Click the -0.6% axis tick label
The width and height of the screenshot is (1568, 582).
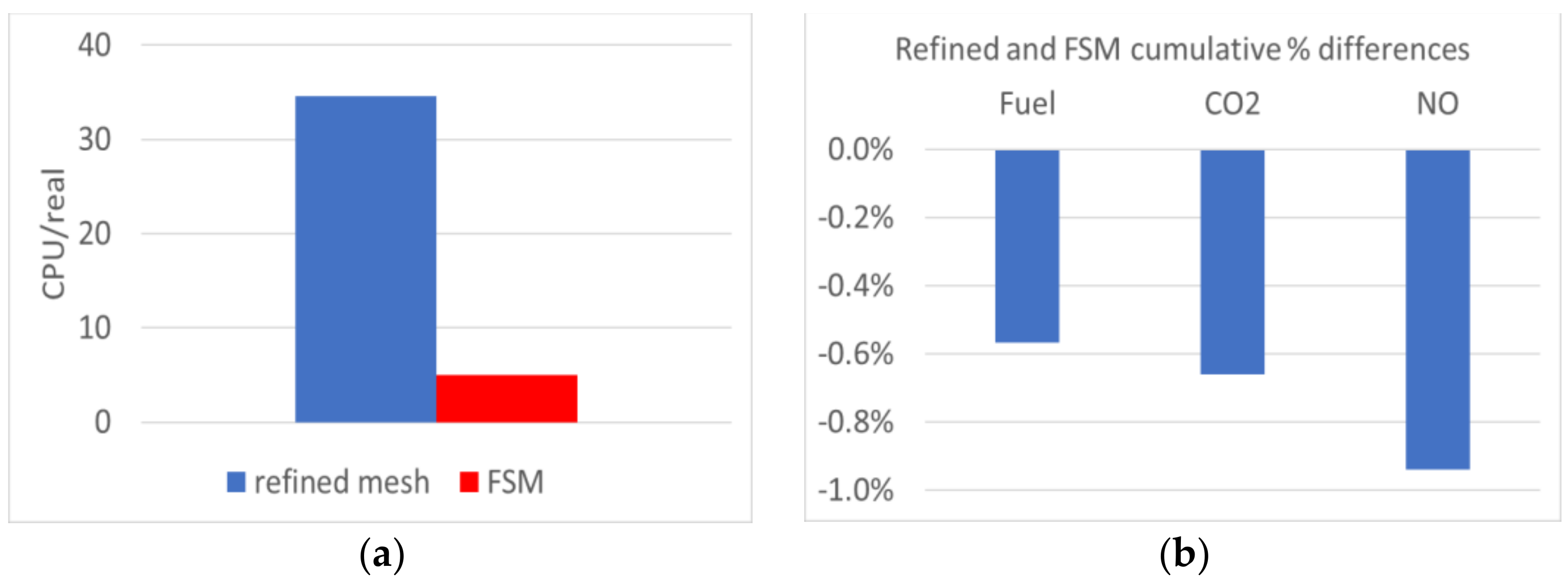click(855, 354)
